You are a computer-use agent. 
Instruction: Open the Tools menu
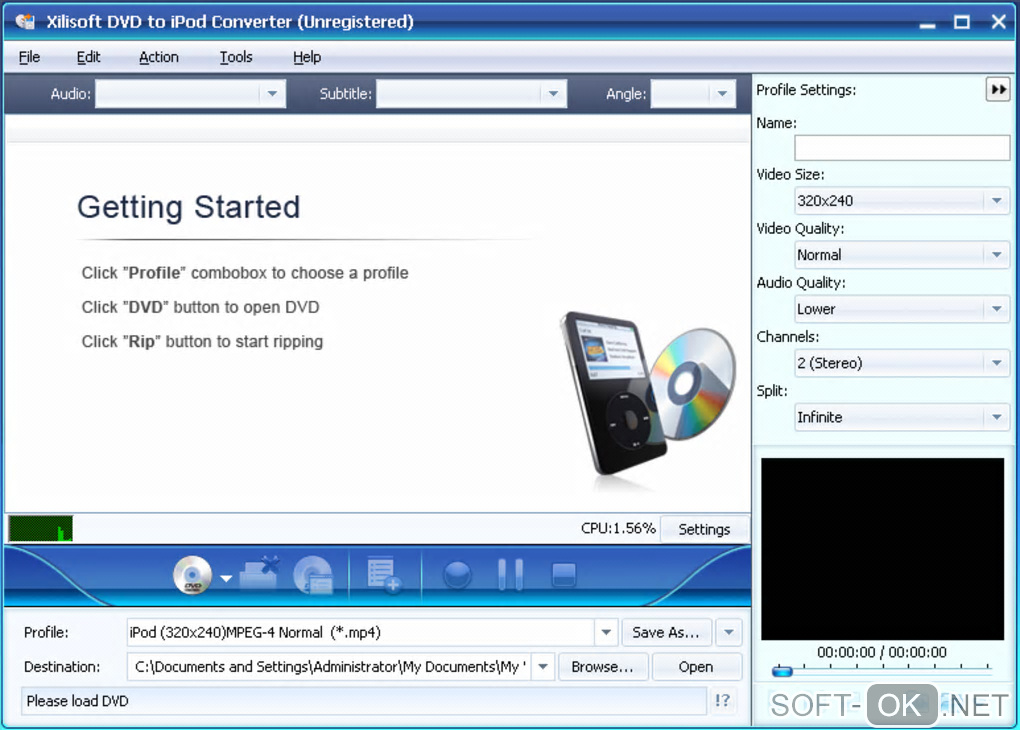coord(236,57)
